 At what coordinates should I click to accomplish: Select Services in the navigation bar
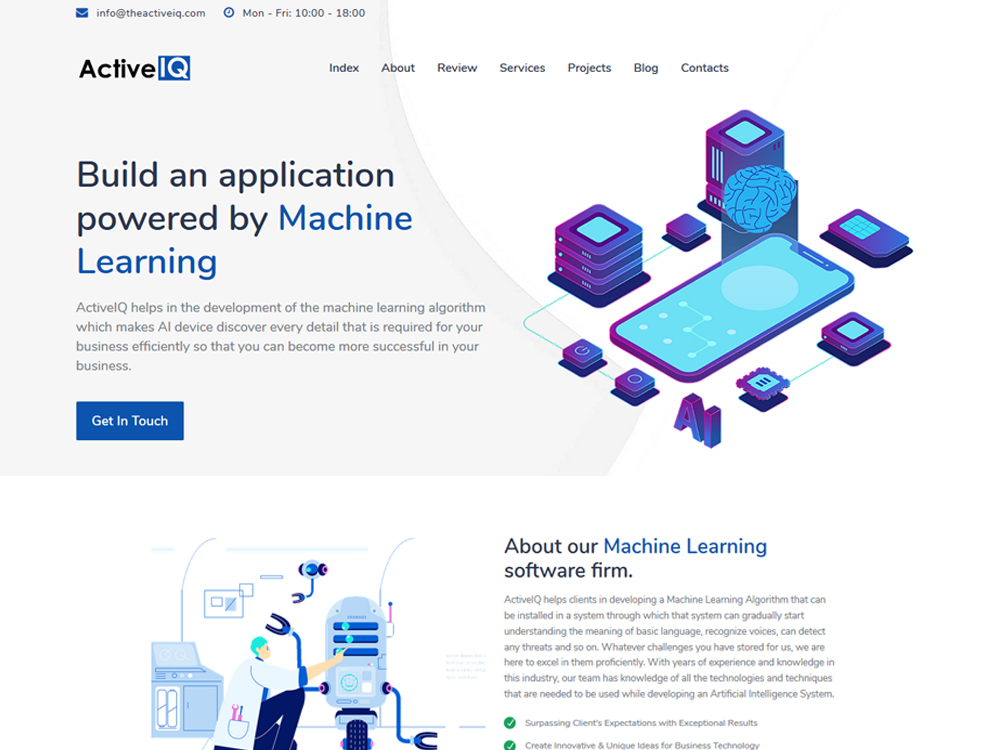coord(522,68)
